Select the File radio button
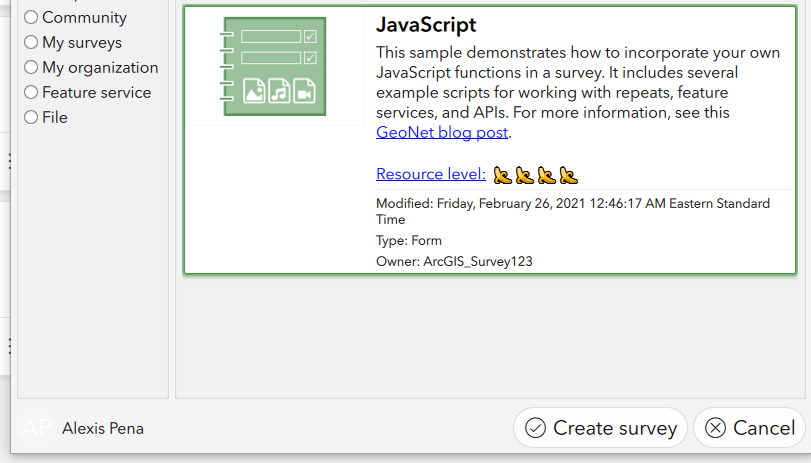811x463 pixels. (31, 118)
